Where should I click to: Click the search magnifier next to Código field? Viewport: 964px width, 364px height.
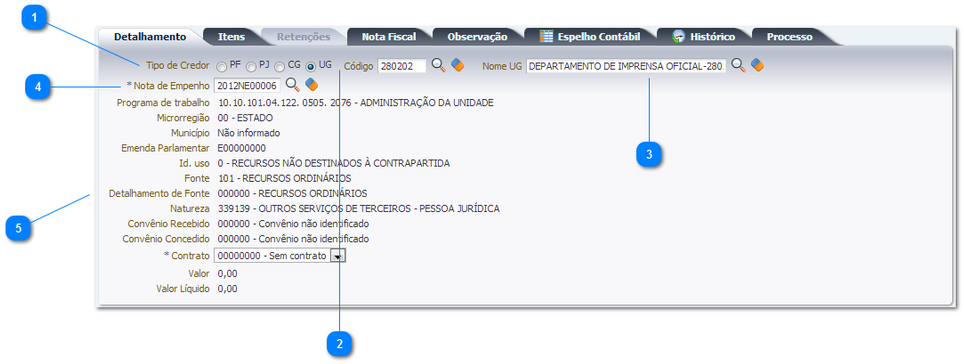(x=438, y=65)
